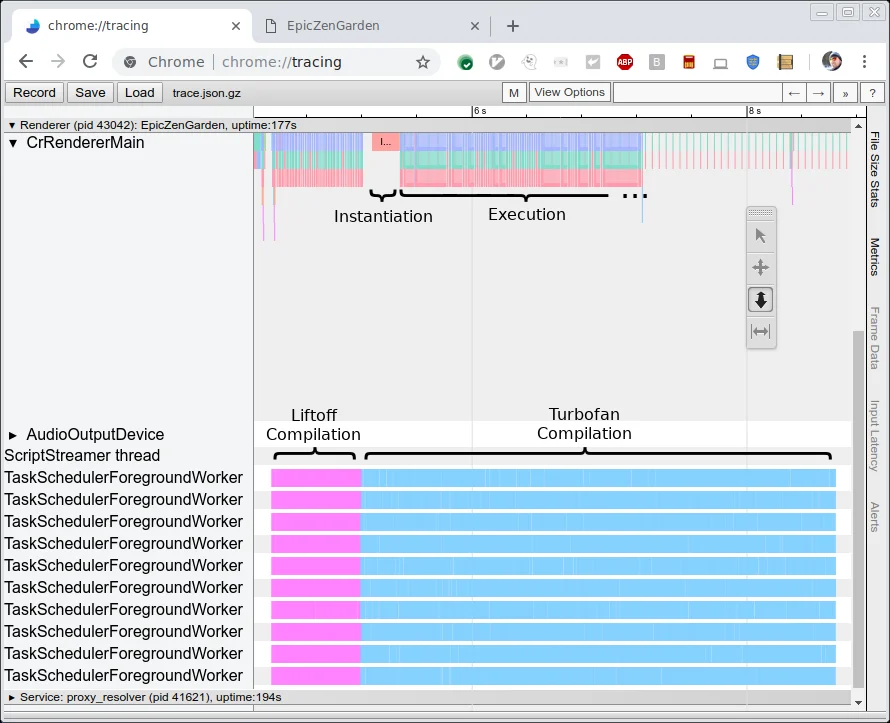
Task: Click the Load trace button
Action: [x=139, y=93]
